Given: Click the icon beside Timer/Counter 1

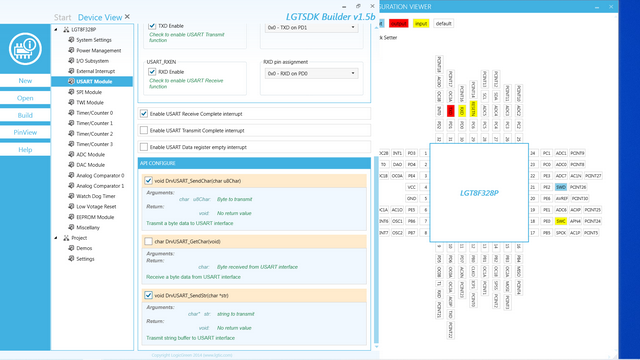Looking at the screenshot, I should coord(71,123).
